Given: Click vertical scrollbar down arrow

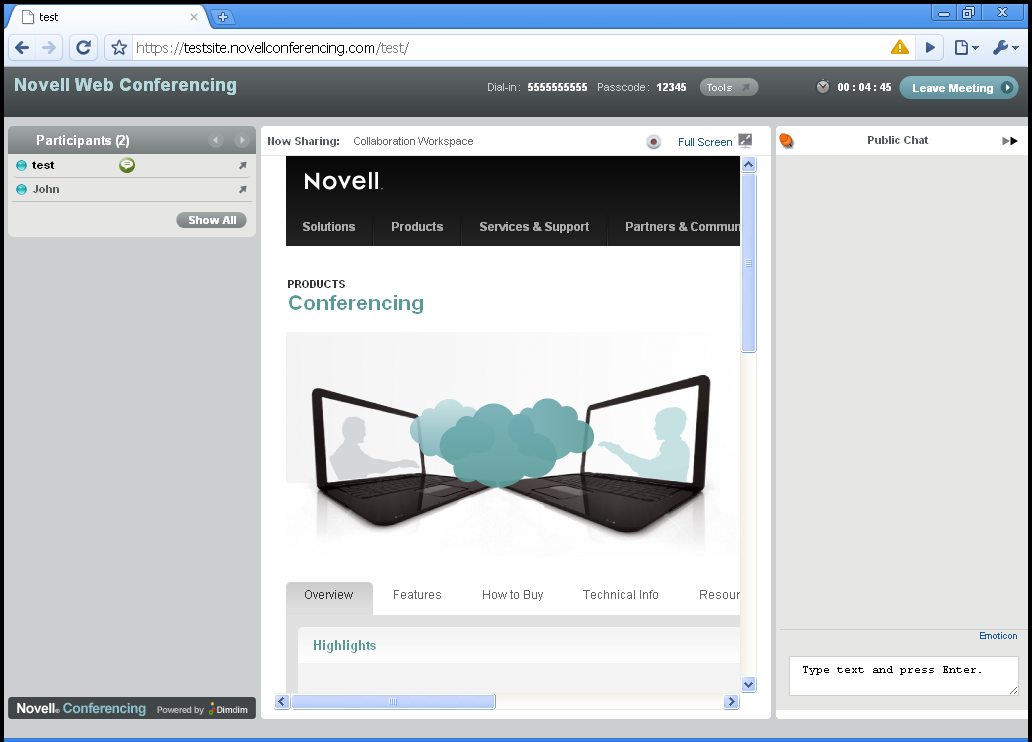Looking at the screenshot, I should click(x=748, y=685).
